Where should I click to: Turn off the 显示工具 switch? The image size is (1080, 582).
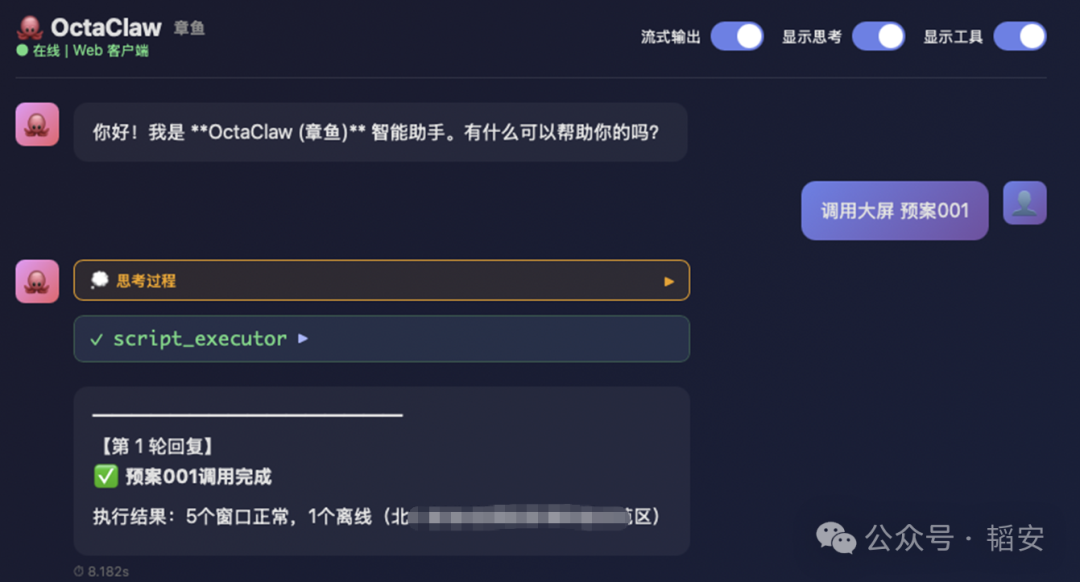click(x=1019, y=35)
